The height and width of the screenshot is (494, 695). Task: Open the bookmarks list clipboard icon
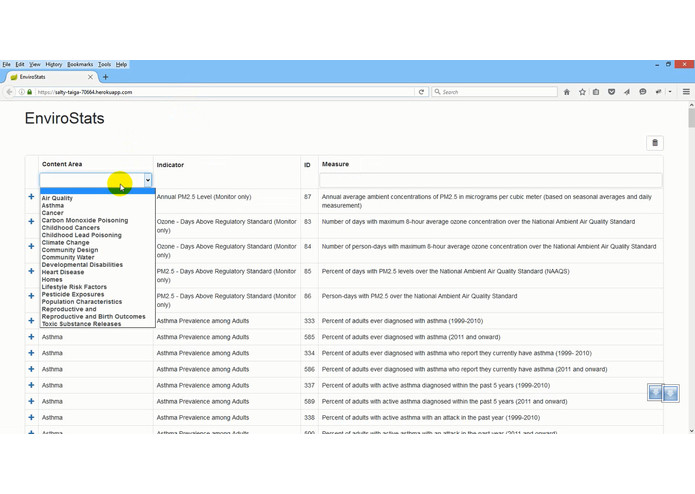pos(596,92)
